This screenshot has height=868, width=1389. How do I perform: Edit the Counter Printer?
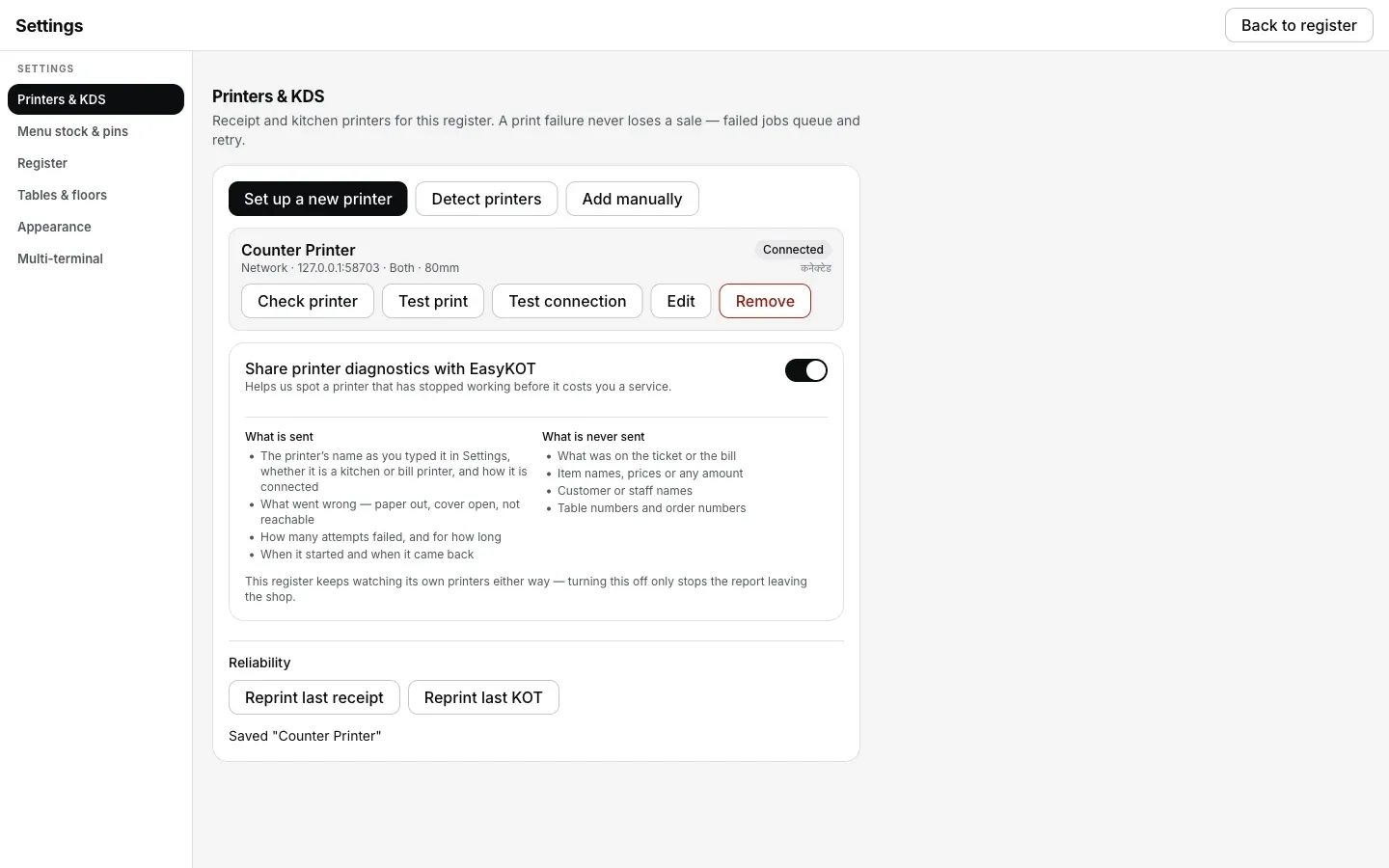(x=681, y=301)
